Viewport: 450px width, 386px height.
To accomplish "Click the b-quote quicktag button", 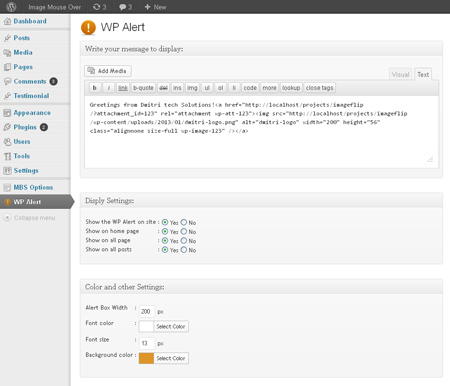I will point(143,88).
